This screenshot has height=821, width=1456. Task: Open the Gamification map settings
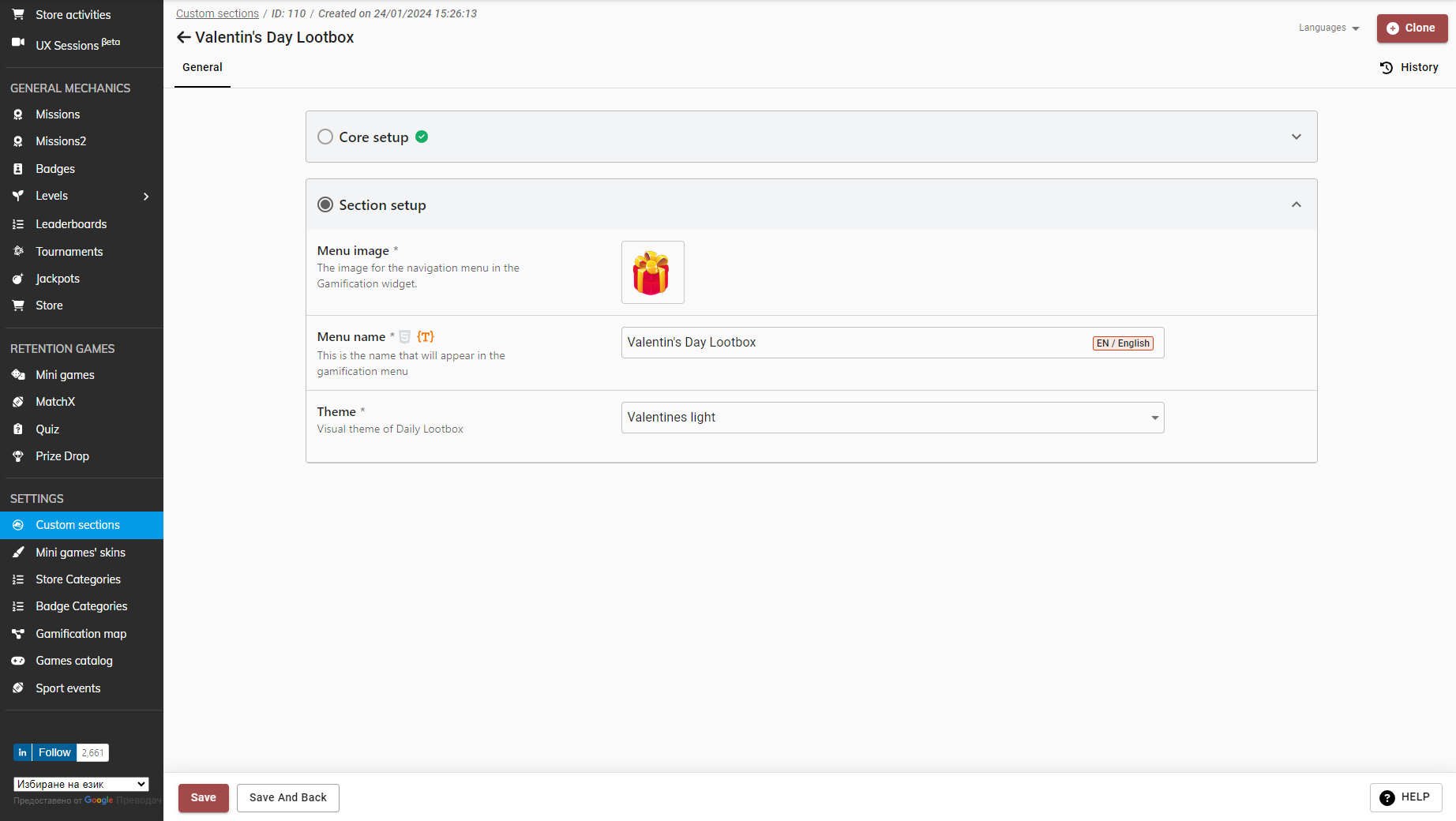(81, 634)
